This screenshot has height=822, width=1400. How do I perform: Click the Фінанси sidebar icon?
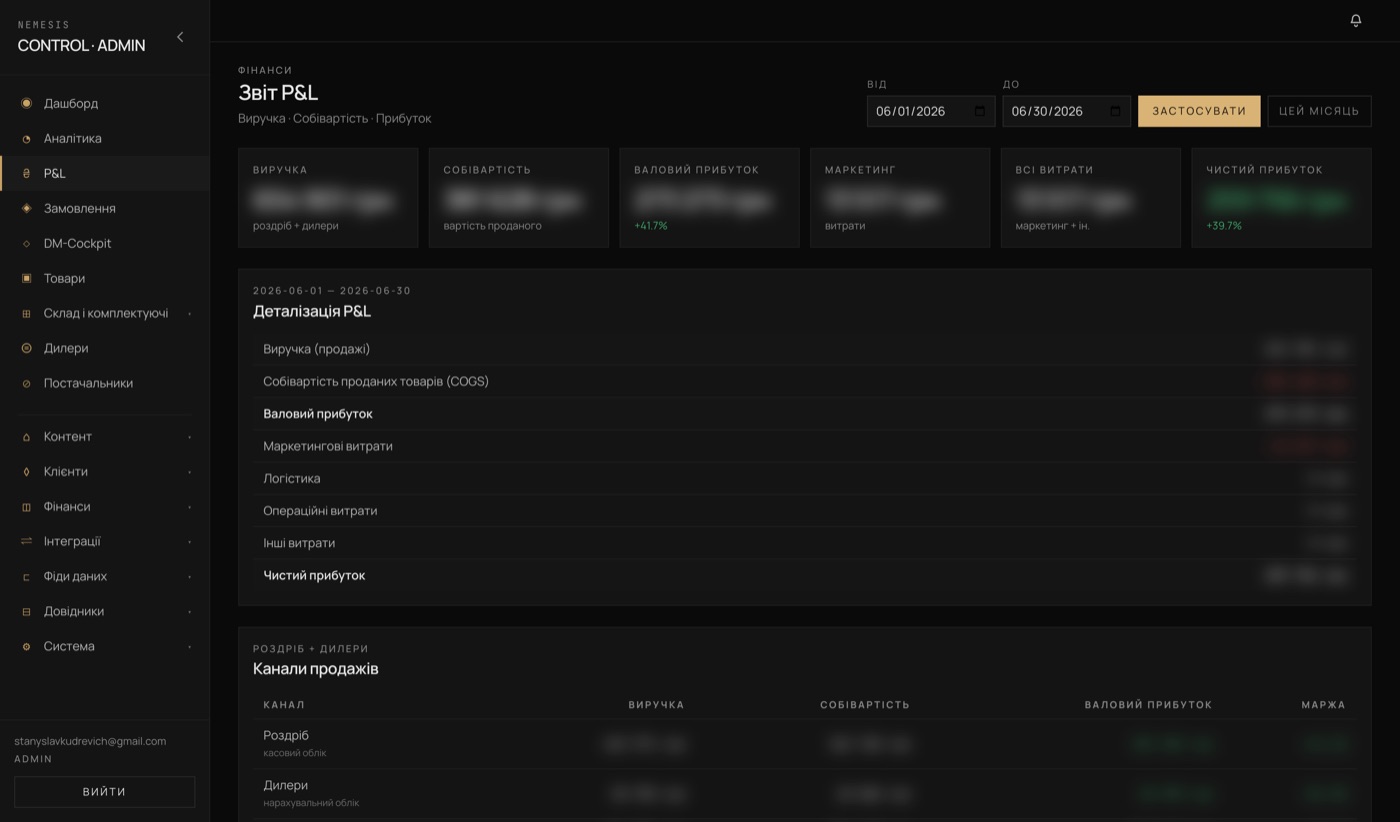click(x=27, y=507)
